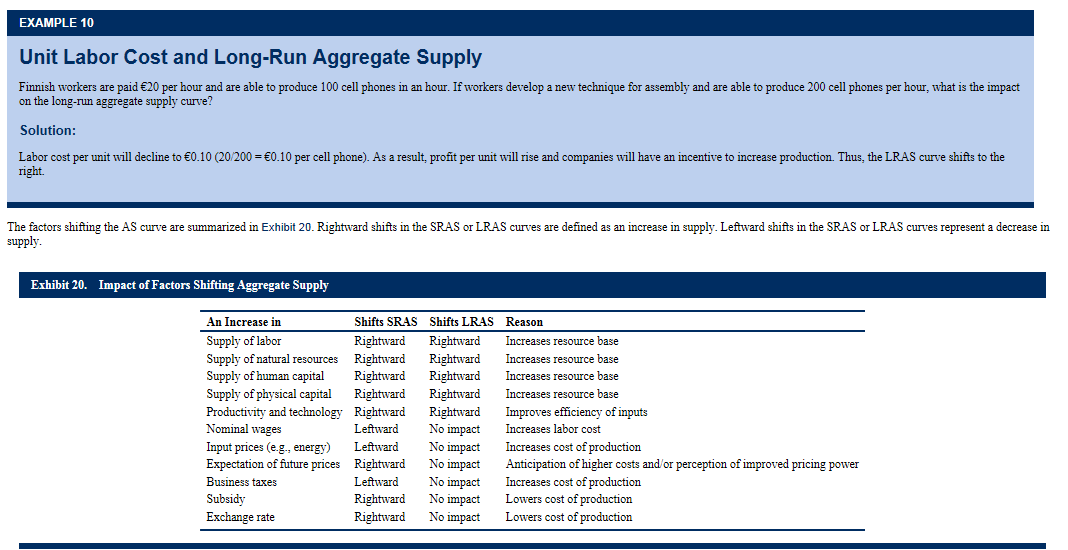This screenshot has height=550, width=1068.
Task: Click the 'Expectation of future prices' row
Action: 273,464
